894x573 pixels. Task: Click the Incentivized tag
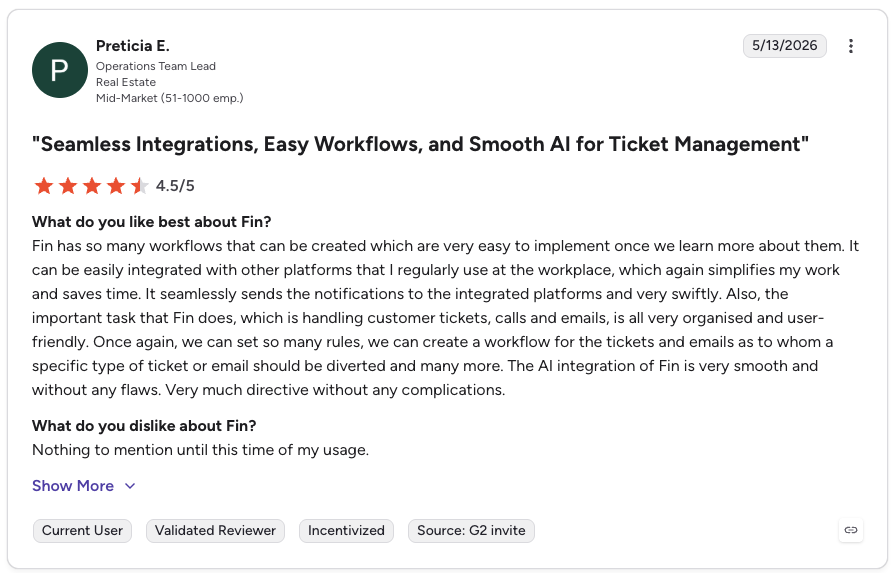(346, 531)
